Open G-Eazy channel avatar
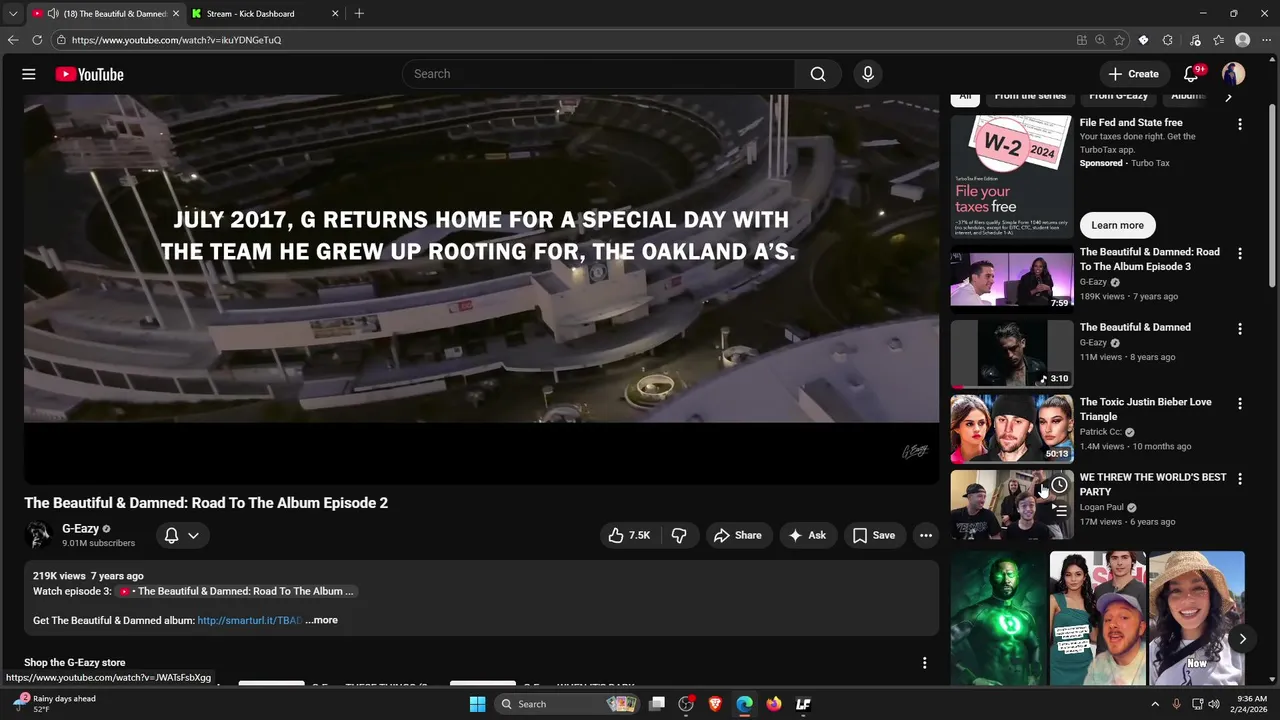The width and height of the screenshot is (1280, 720). (x=39, y=535)
